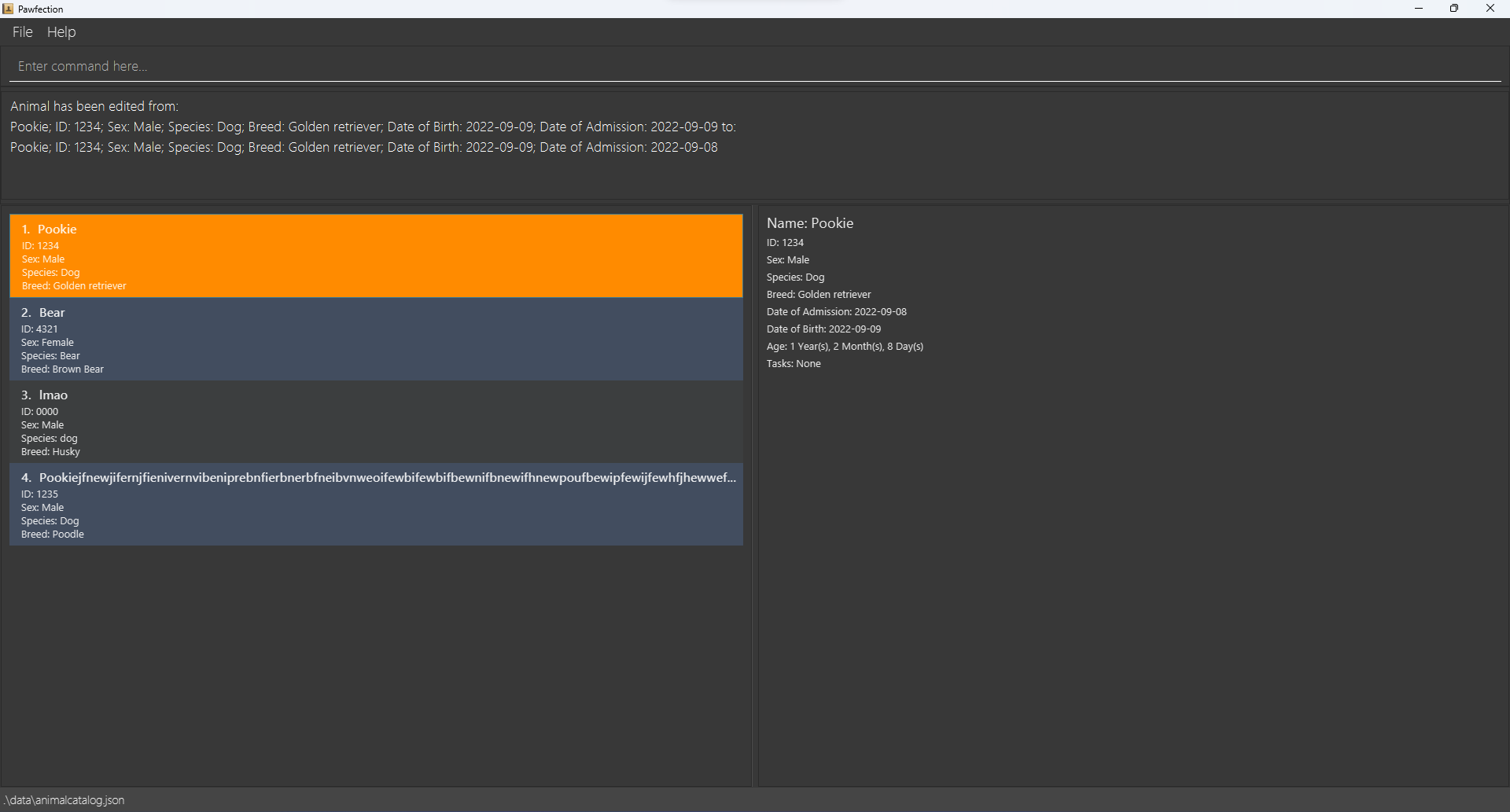Click 'Species: dog' in the lmao card
Screen dimensions: 1510x812
(50, 439)
